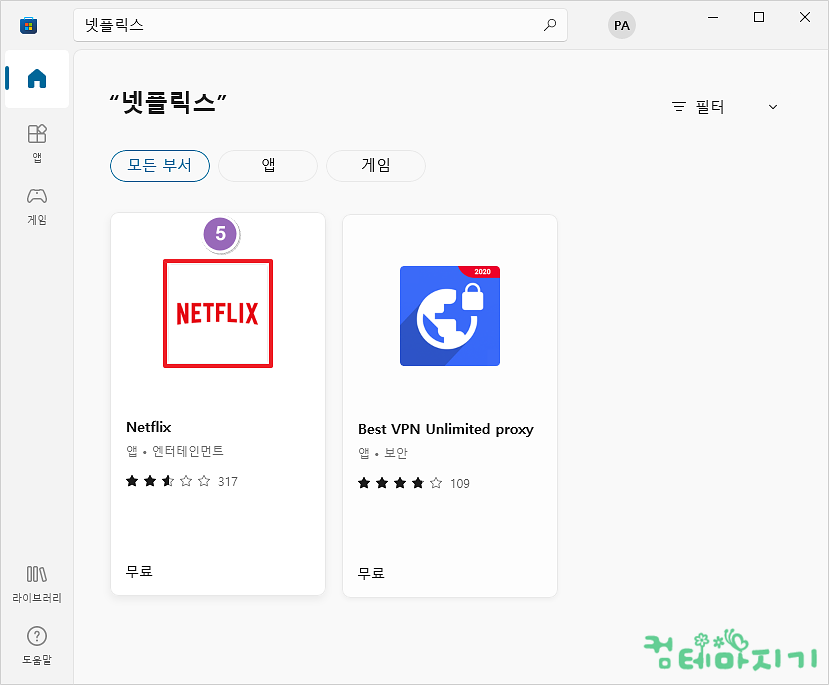Viewport: 829px width, 685px height.
Task: Open the Best VPN Unlimited proxy thumbnail
Action: click(x=450, y=316)
